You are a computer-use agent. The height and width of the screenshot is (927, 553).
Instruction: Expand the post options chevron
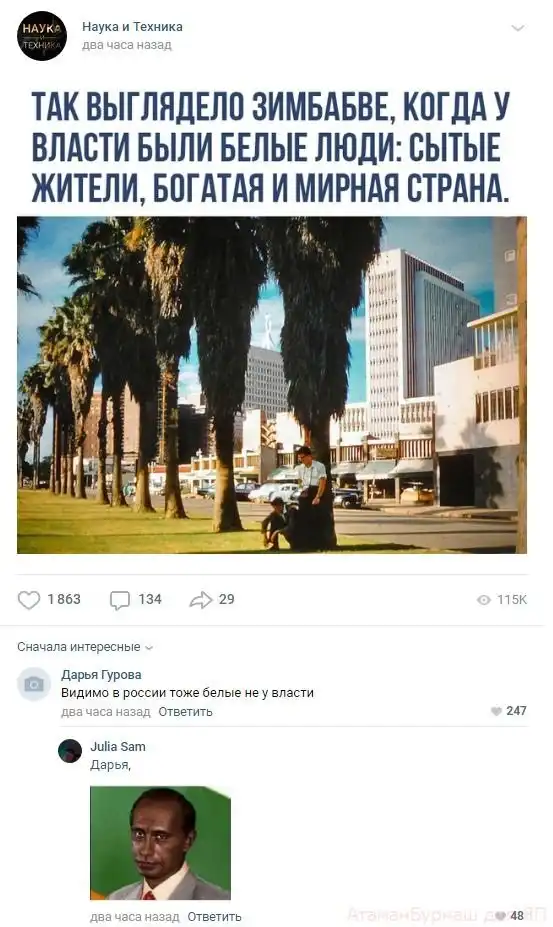coord(518,28)
